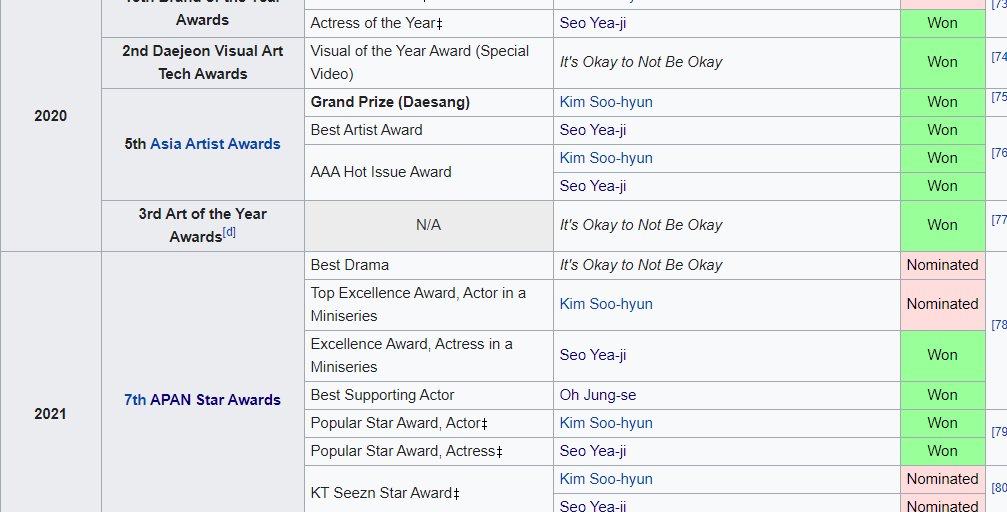Click 'Won' result in Excellence Award, Actress row
The height and width of the screenshot is (512, 1007).
point(942,355)
